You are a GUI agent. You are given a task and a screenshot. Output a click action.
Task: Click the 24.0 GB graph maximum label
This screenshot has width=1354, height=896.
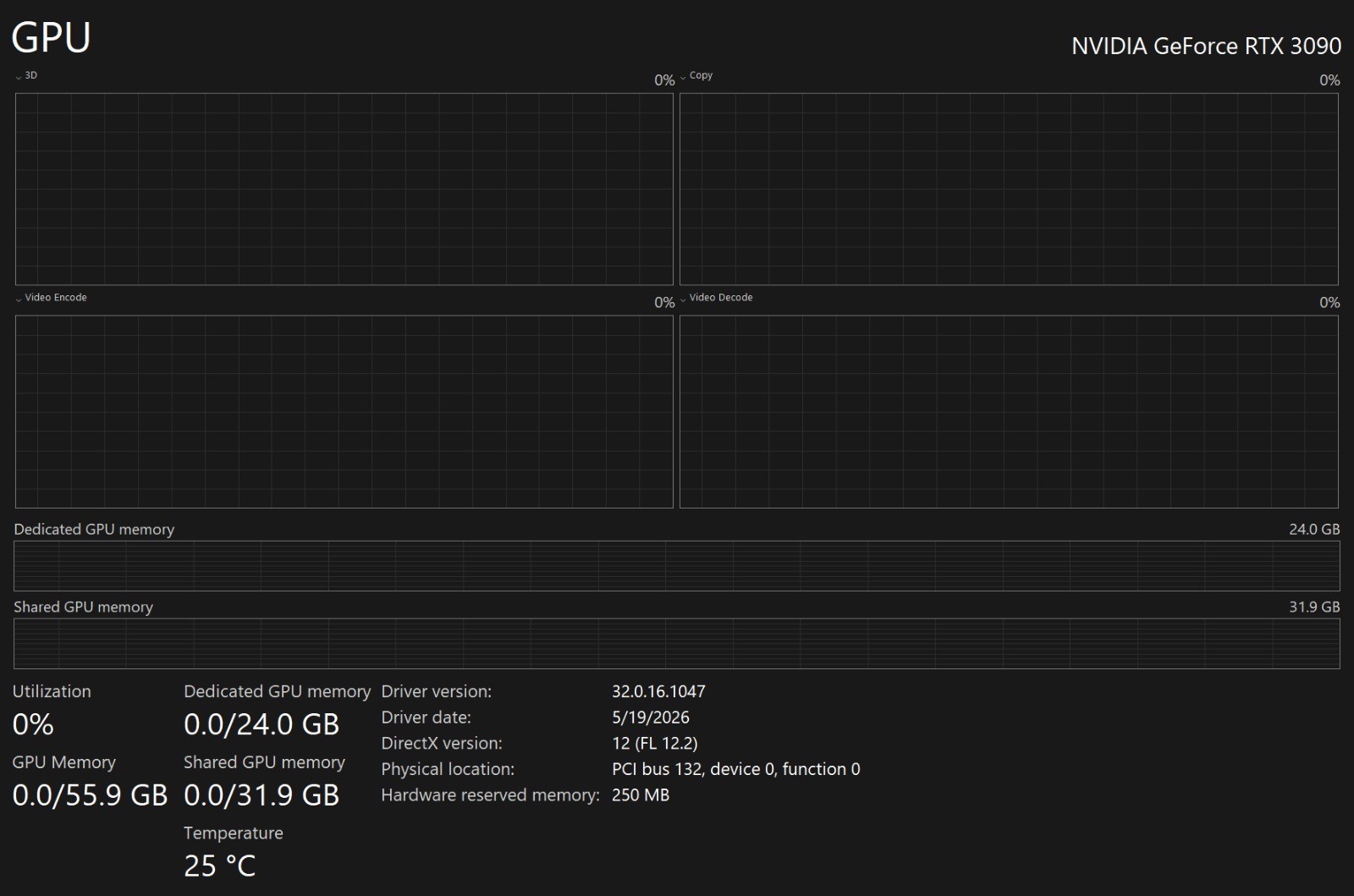click(1314, 530)
